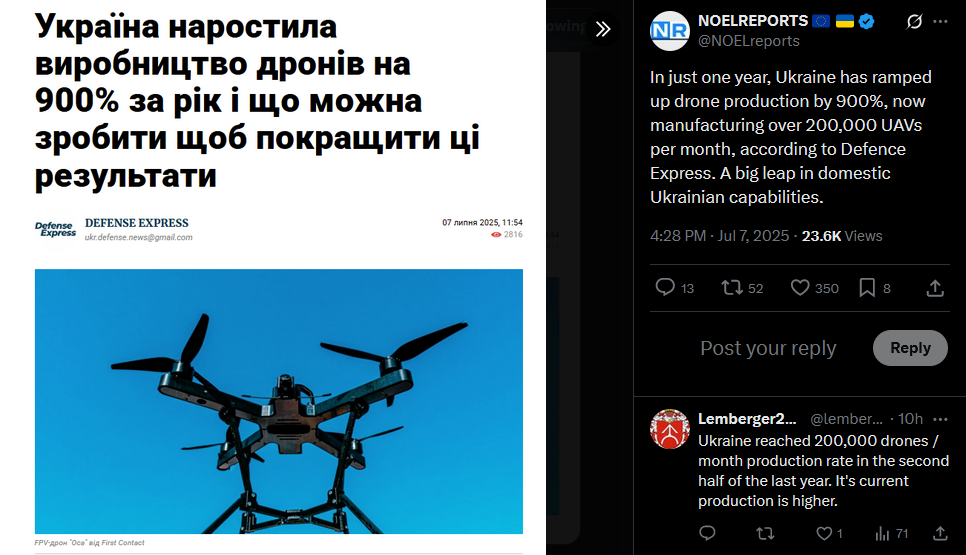This screenshot has height=555, width=966.
Task: Click the Post your reply field
Action: pyautogui.click(x=768, y=348)
